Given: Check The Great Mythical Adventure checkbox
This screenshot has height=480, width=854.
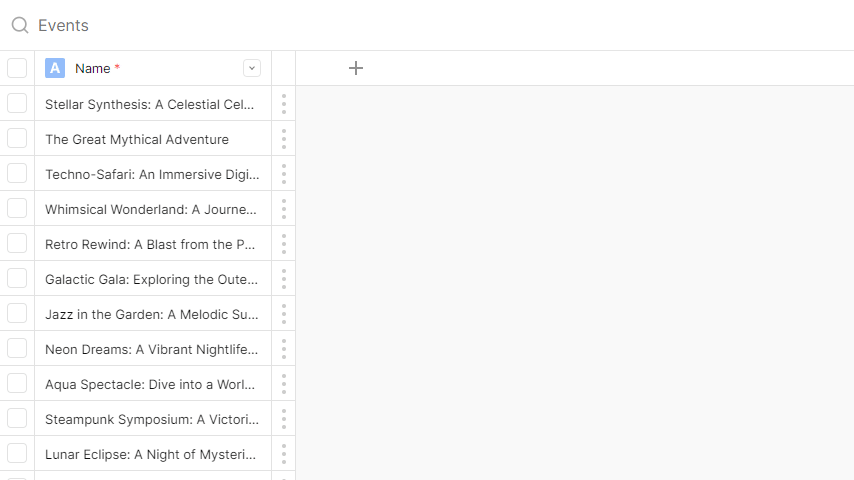Looking at the screenshot, I should (x=17, y=138).
